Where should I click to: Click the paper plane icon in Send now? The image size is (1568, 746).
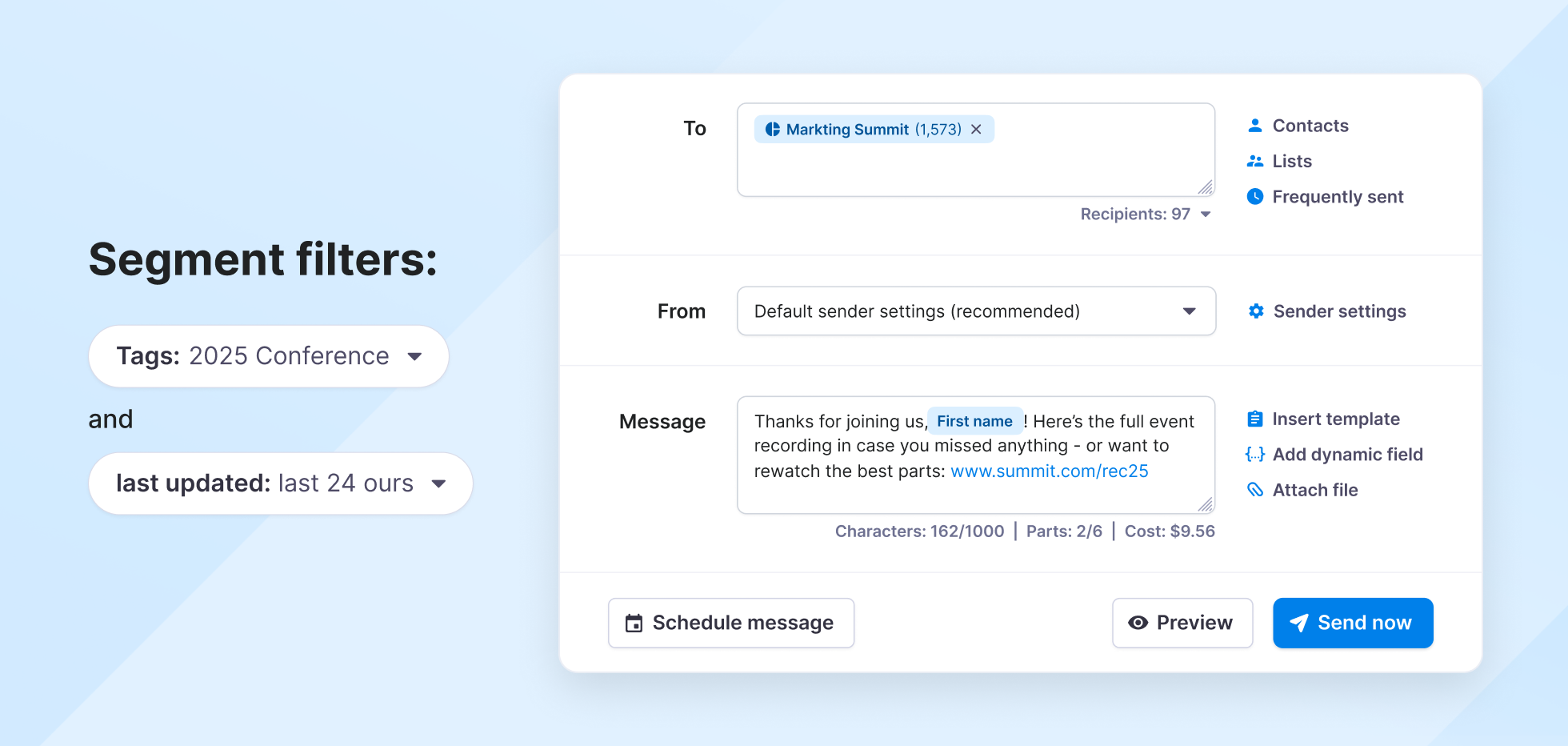pyautogui.click(x=1299, y=623)
